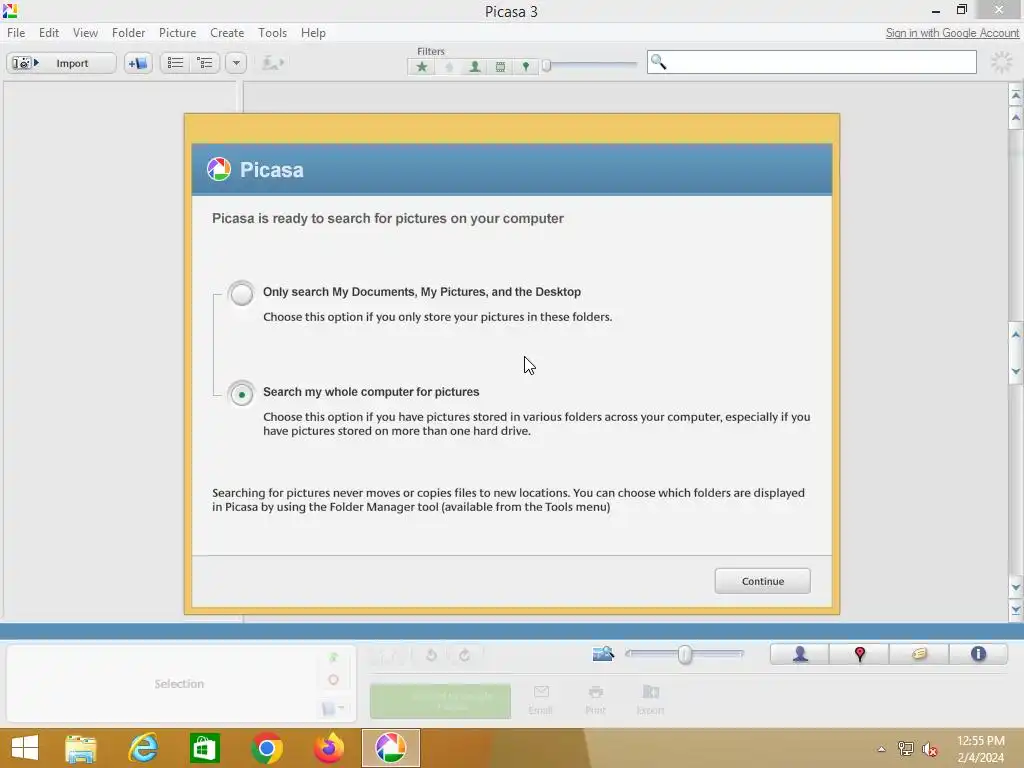
Task: Click the Export icon
Action: 650,699
